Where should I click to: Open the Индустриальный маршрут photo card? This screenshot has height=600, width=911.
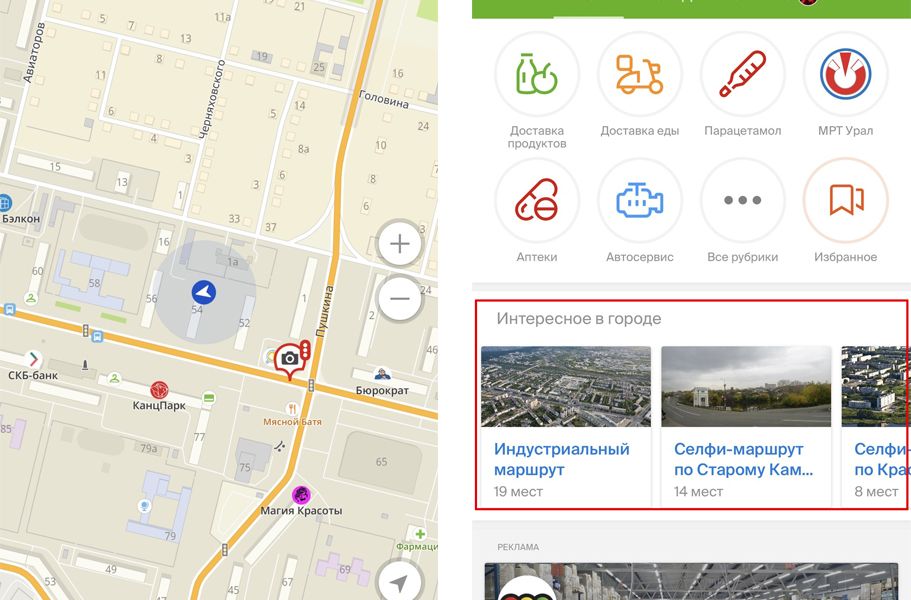coord(566,387)
